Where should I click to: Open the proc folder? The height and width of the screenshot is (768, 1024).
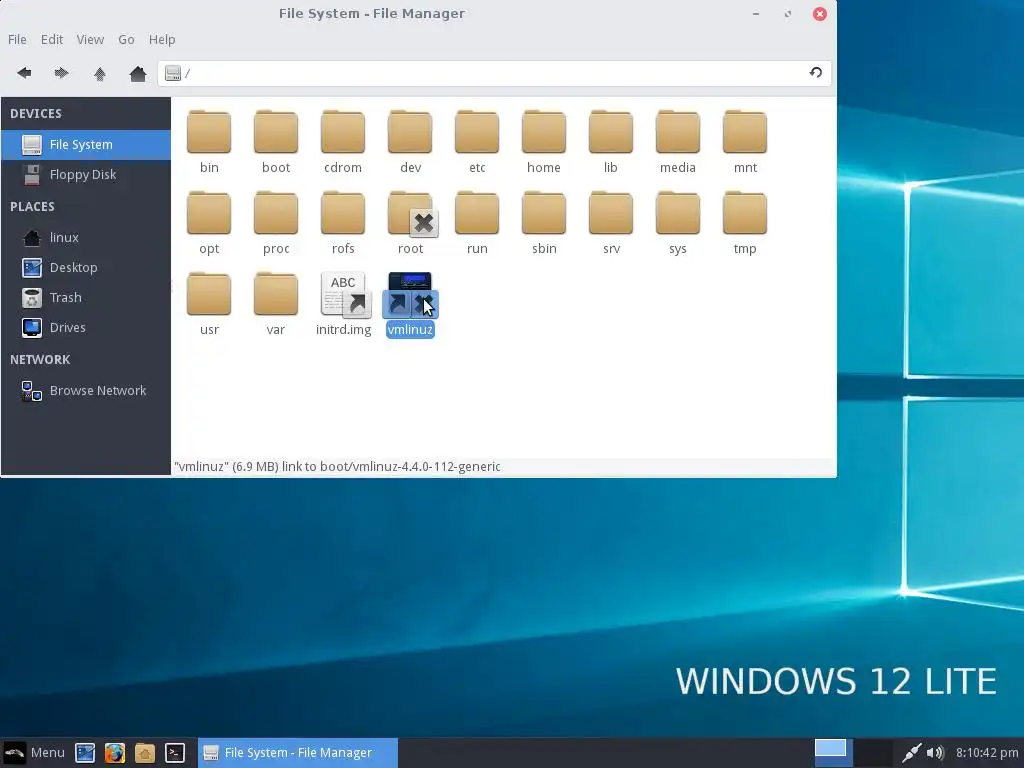[276, 223]
